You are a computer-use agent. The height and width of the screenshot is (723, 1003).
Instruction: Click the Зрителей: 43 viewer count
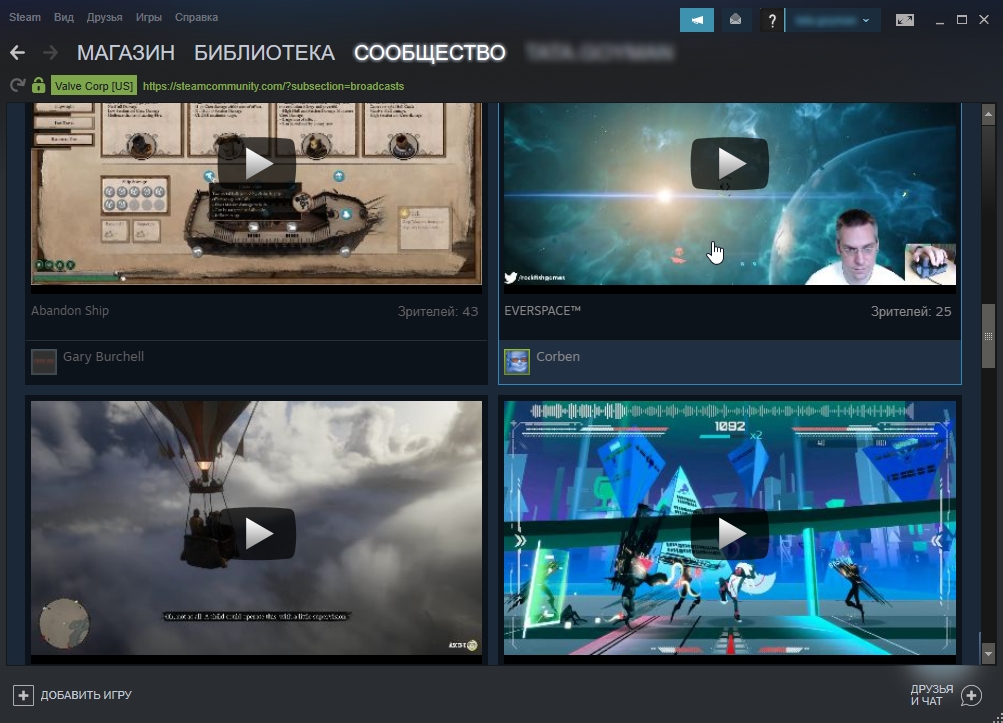pyautogui.click(x=438, y=312)
